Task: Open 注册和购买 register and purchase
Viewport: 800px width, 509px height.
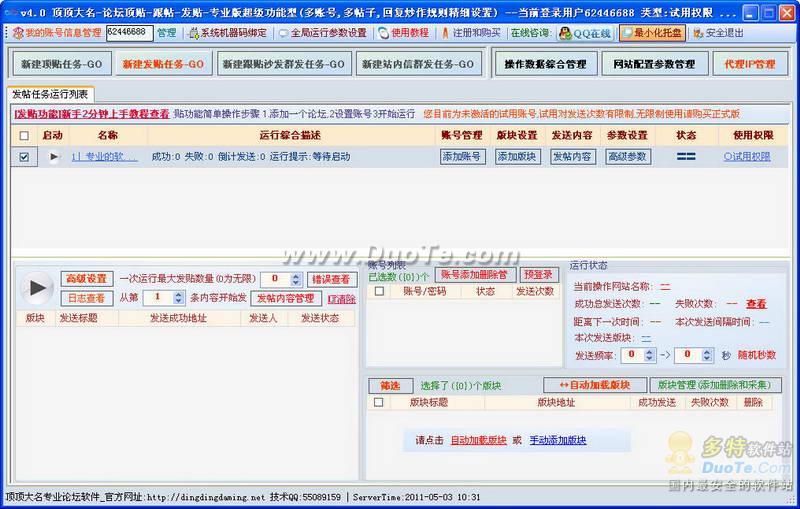Action: [x=471, y=33]
